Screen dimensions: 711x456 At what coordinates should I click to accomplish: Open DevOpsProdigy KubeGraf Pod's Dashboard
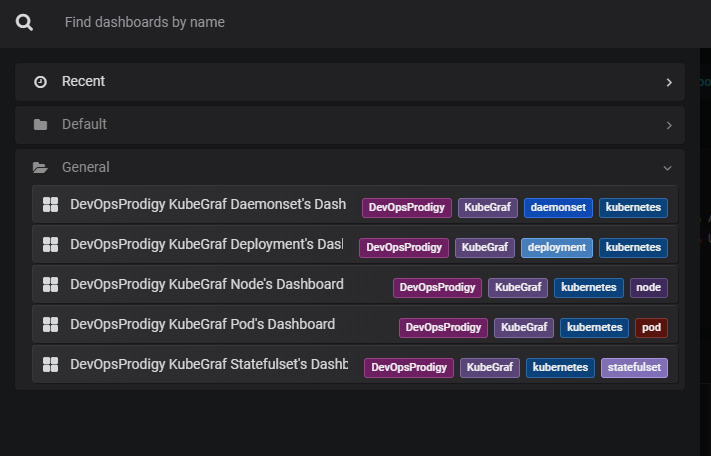coord(202,325)
